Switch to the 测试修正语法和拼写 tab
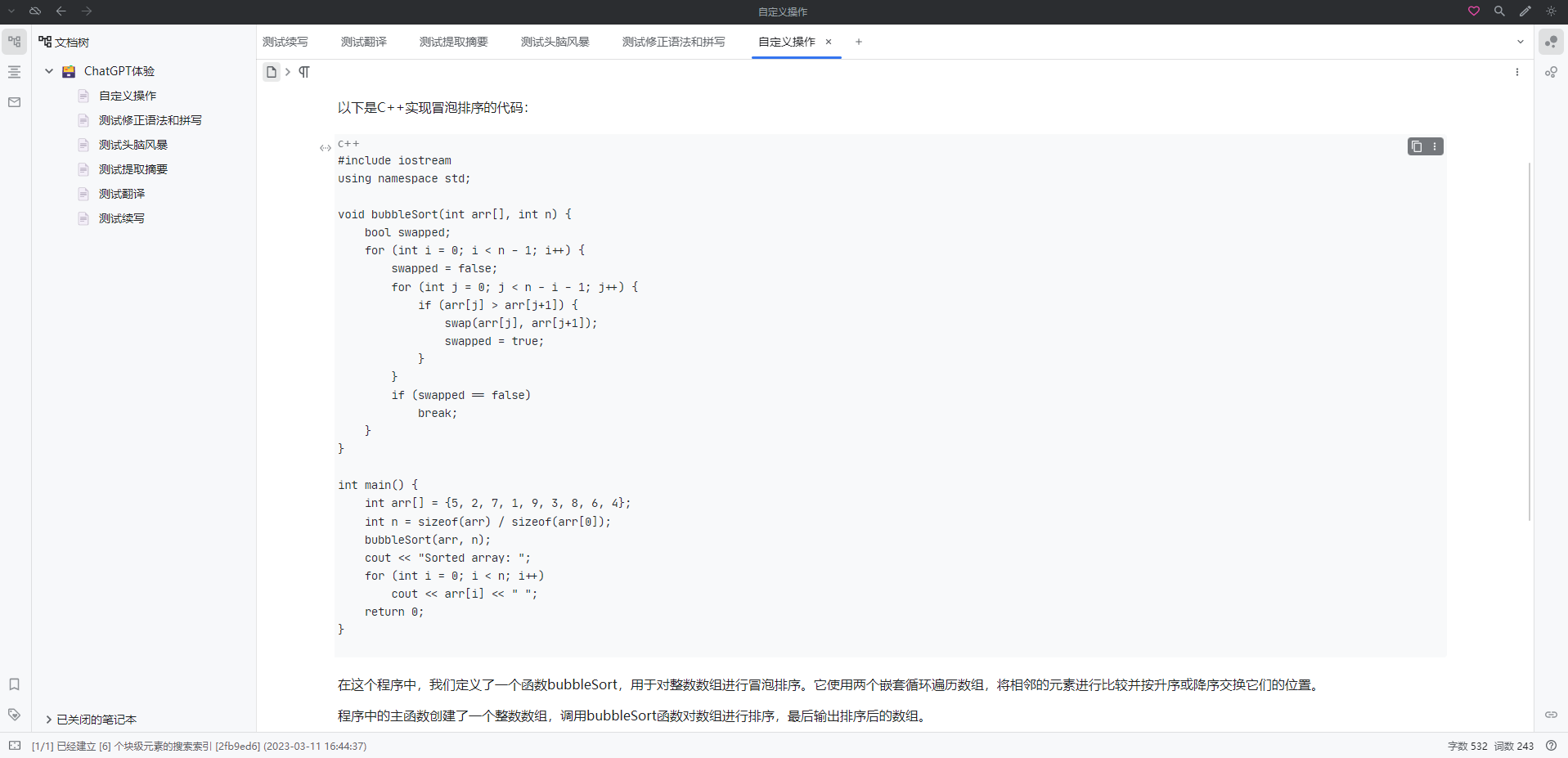The width and height of the screenshot is (1568, 758). tap(674, 42)
